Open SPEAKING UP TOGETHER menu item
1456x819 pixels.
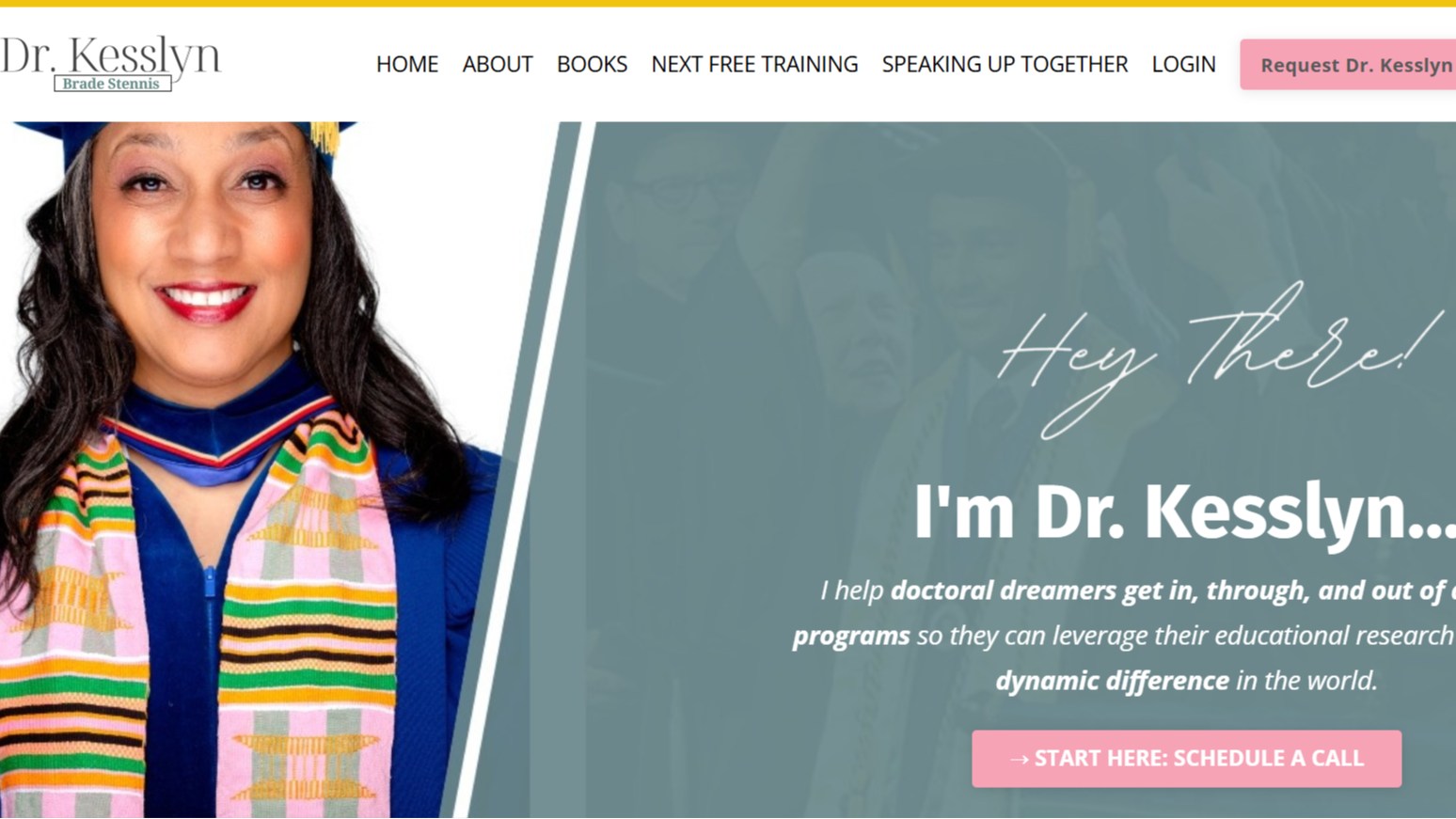[1005, 64]
